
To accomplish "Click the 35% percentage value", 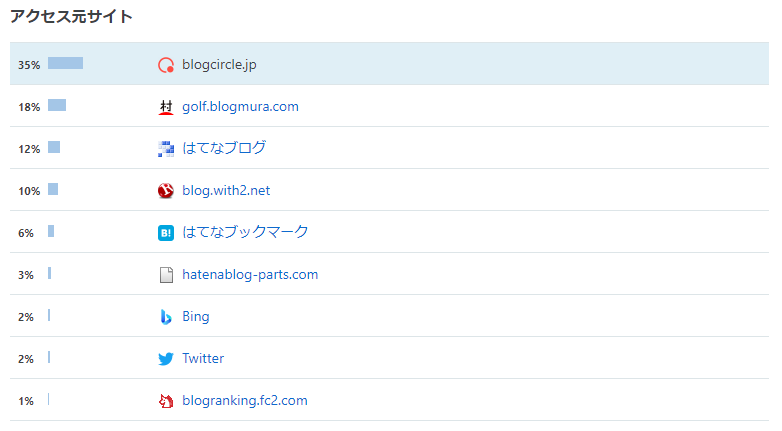I will tap(29, 65).
